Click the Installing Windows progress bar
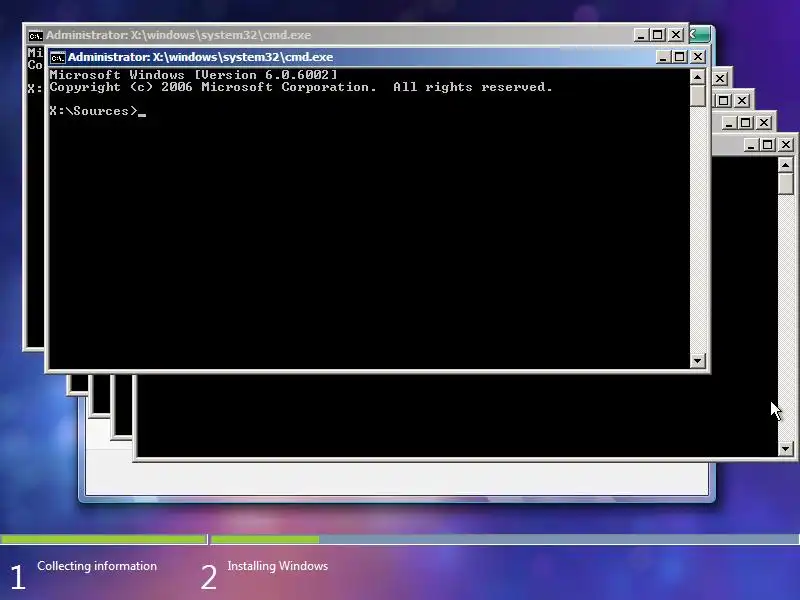Screen dimensions: 800x600 [505, 539]
